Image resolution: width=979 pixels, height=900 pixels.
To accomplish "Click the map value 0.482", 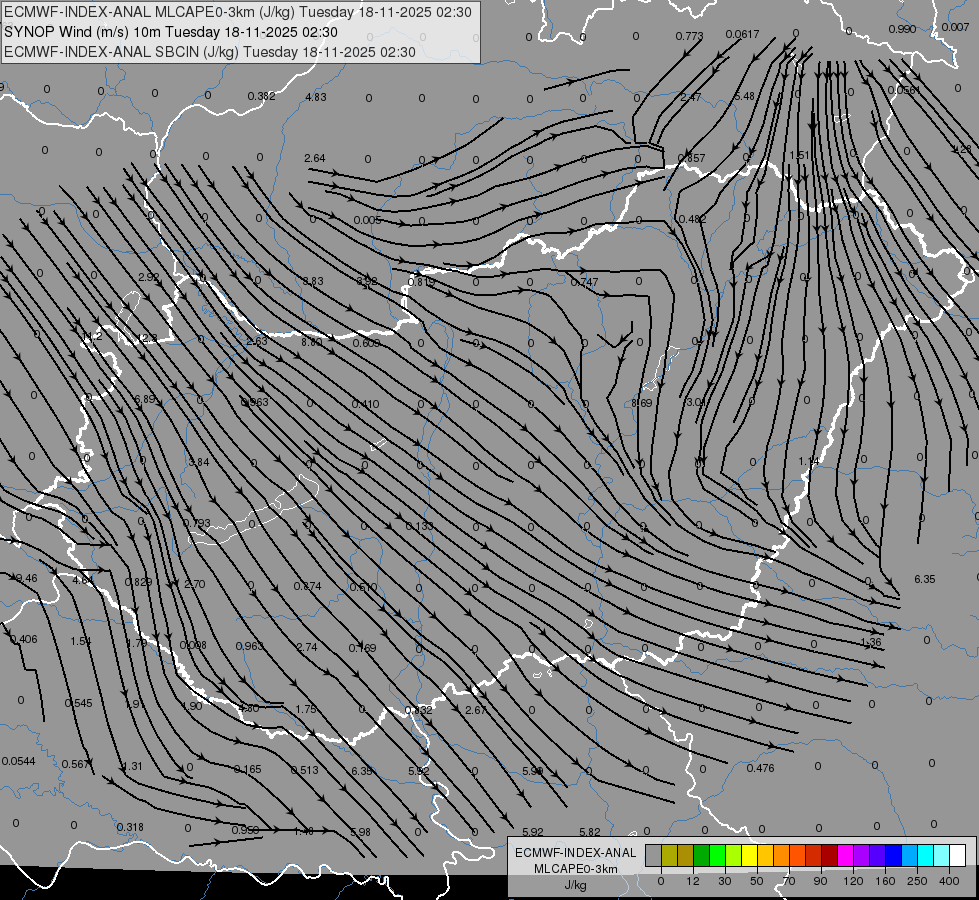I will click(x=692, y=219).
